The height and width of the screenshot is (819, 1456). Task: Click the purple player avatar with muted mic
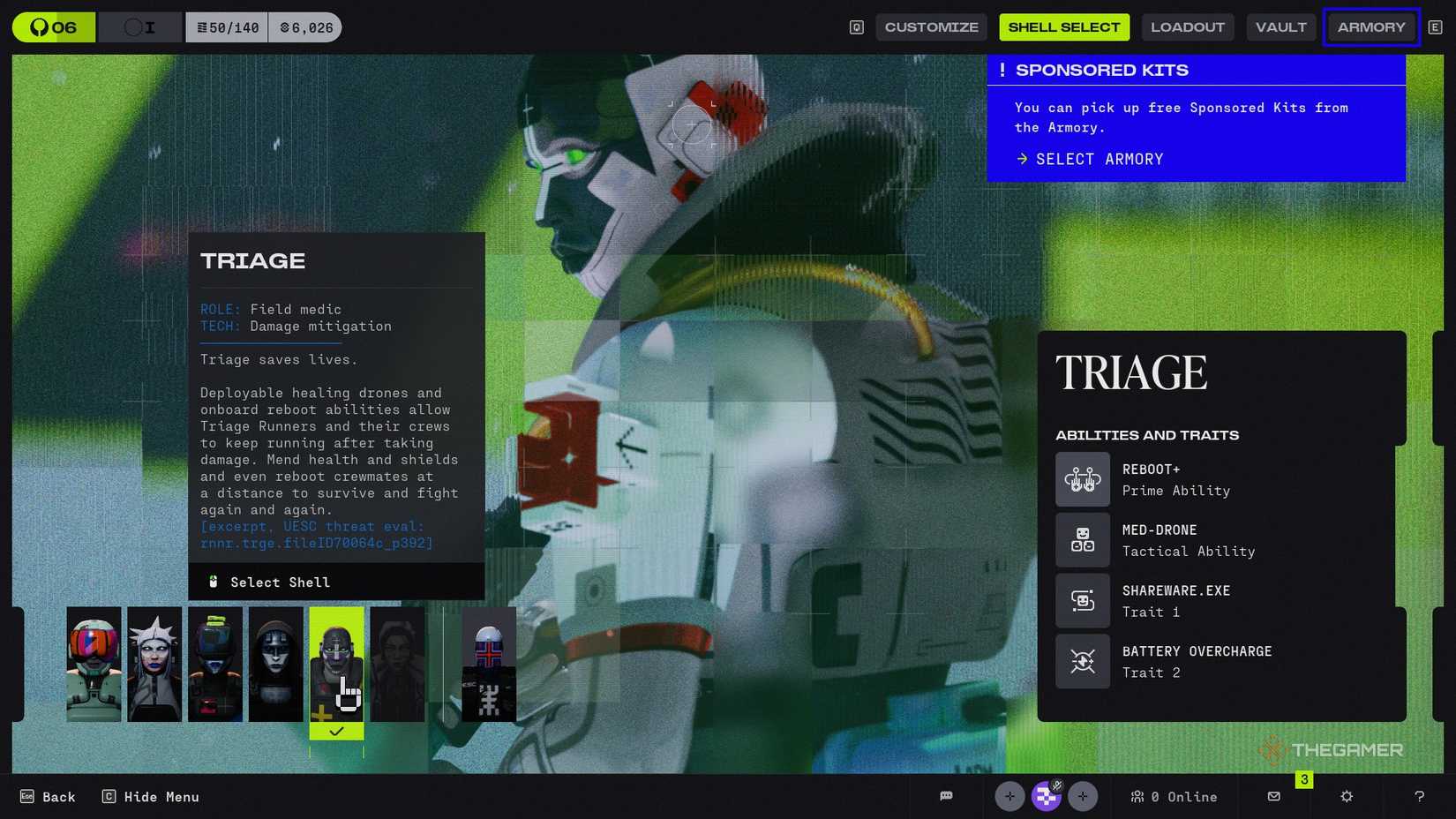(1047, 796)
